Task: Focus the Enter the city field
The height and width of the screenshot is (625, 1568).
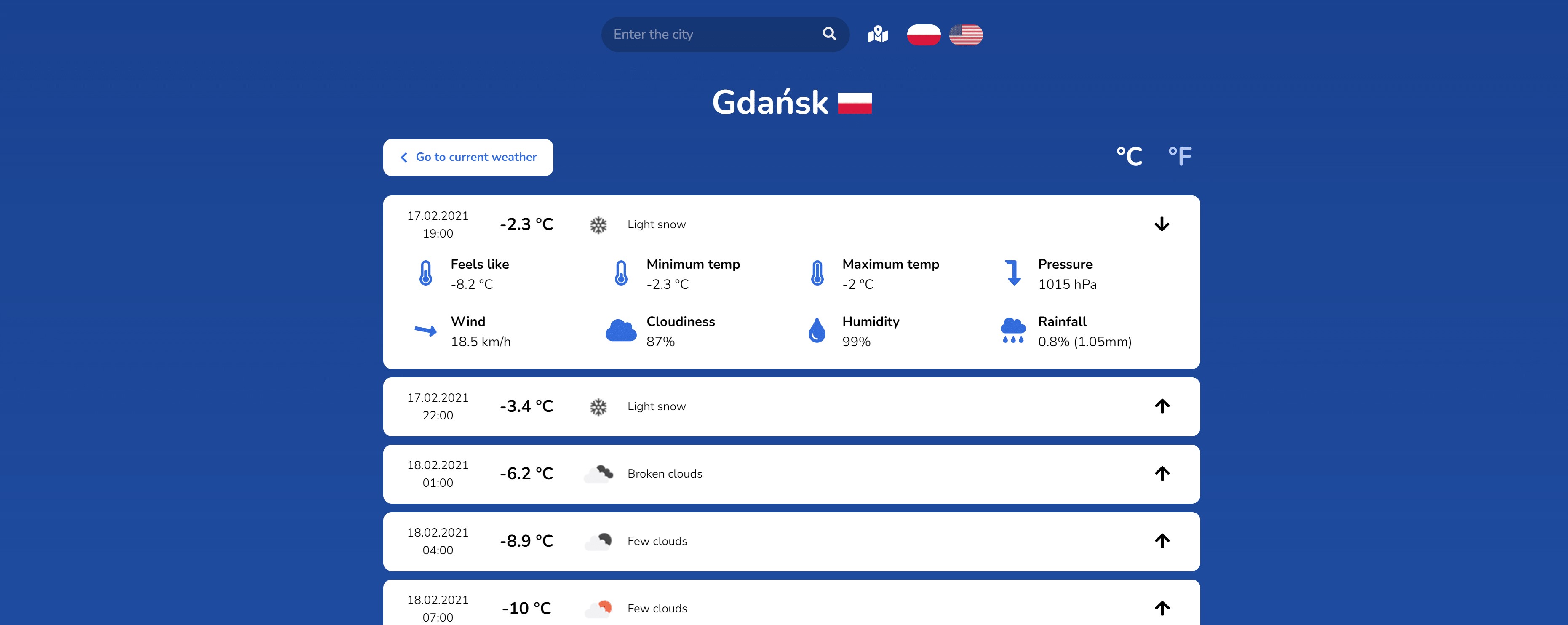Action: click(712, 35)
